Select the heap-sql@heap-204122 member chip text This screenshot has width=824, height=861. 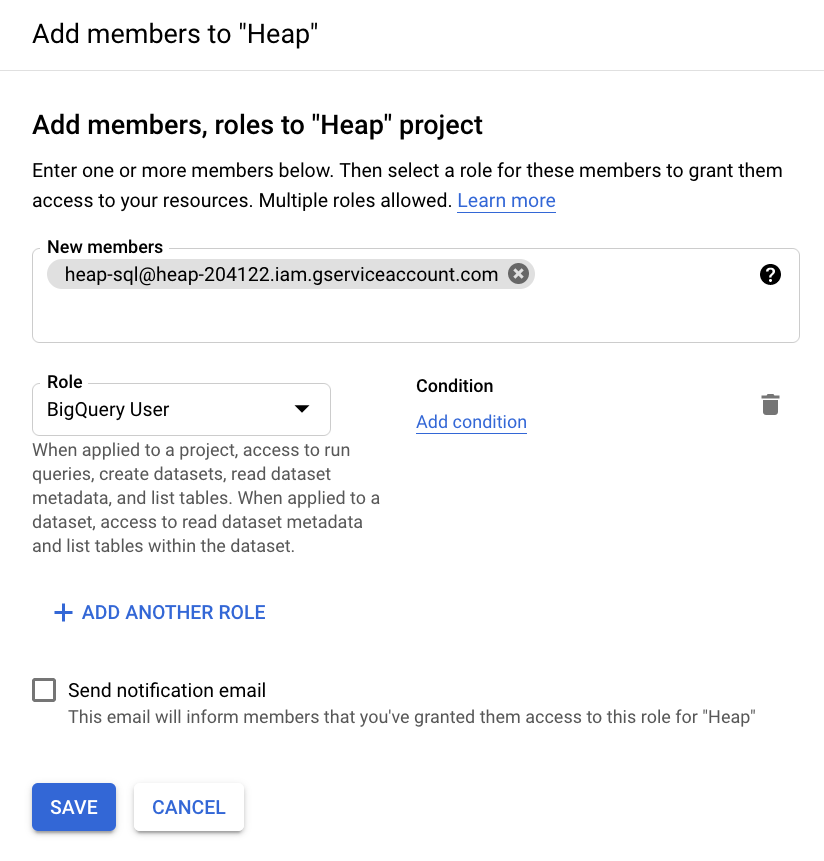coord(281,274)
